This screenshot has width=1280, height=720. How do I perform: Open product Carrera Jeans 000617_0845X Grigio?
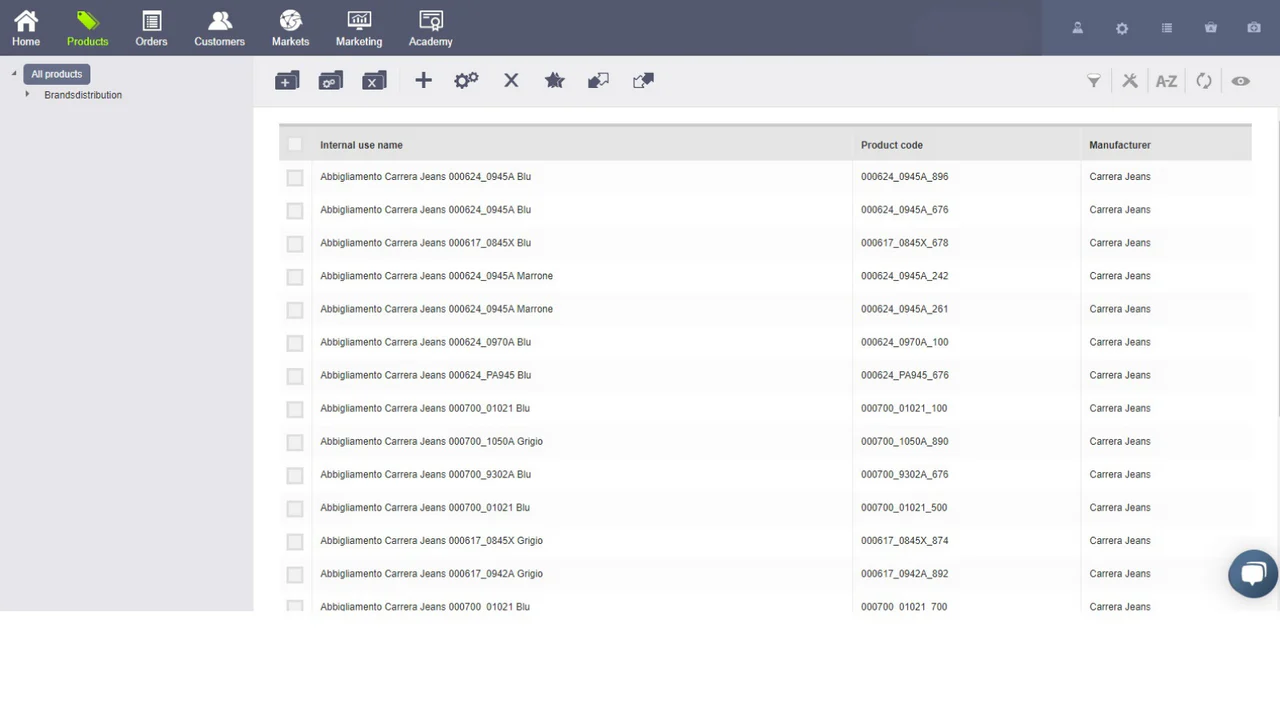[x=431, y=540]
